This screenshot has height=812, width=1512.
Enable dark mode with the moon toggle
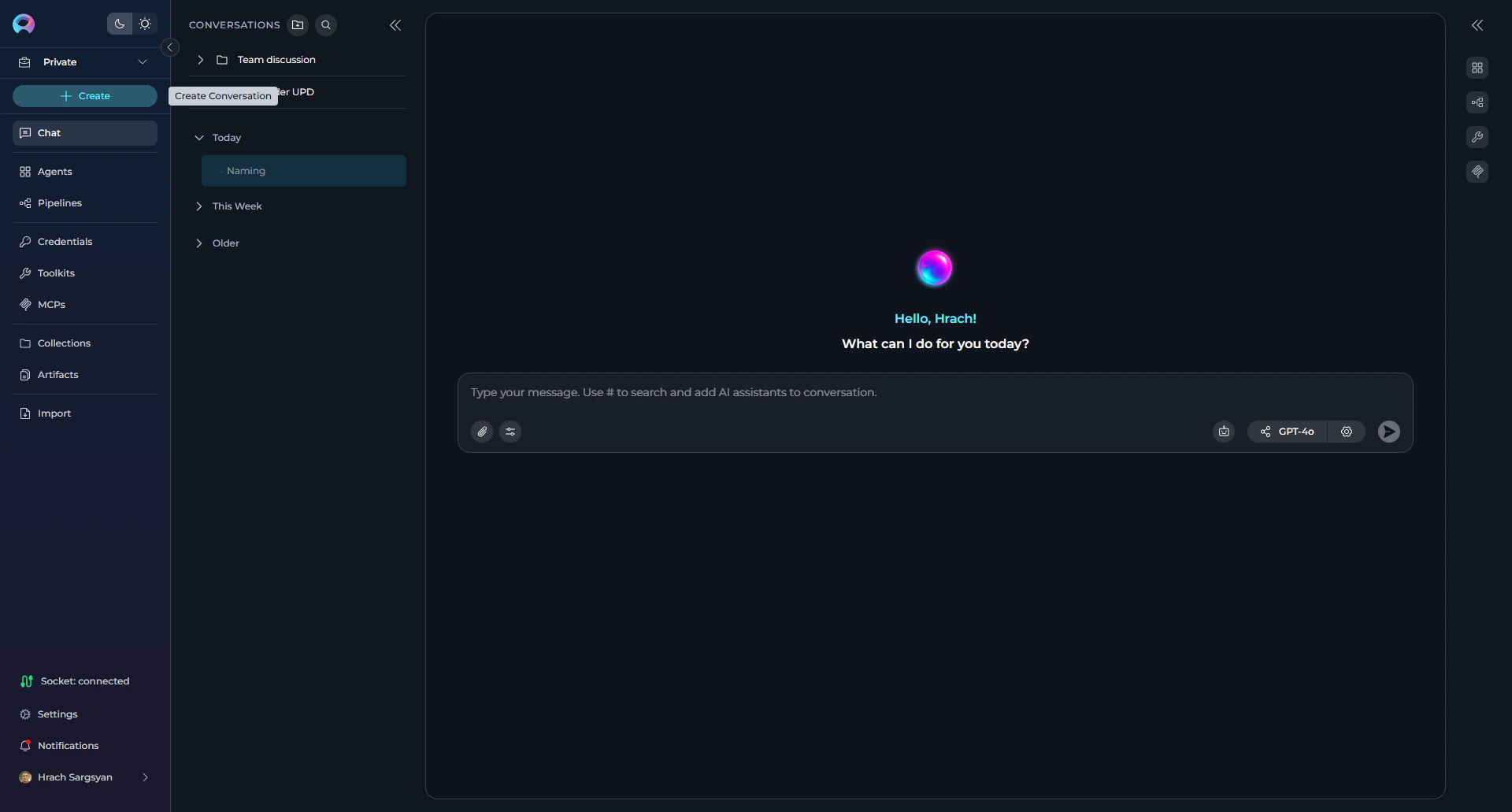pos(119,24)
